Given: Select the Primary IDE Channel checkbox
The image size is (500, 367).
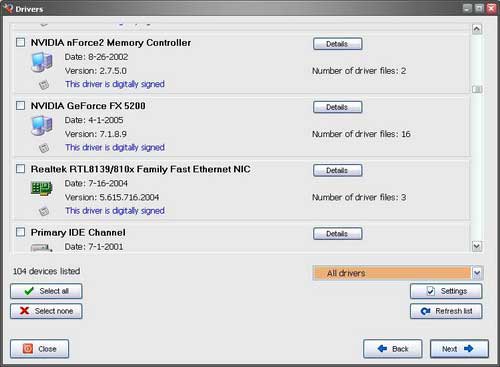Looking at the screenshot, I should [21, 232].
